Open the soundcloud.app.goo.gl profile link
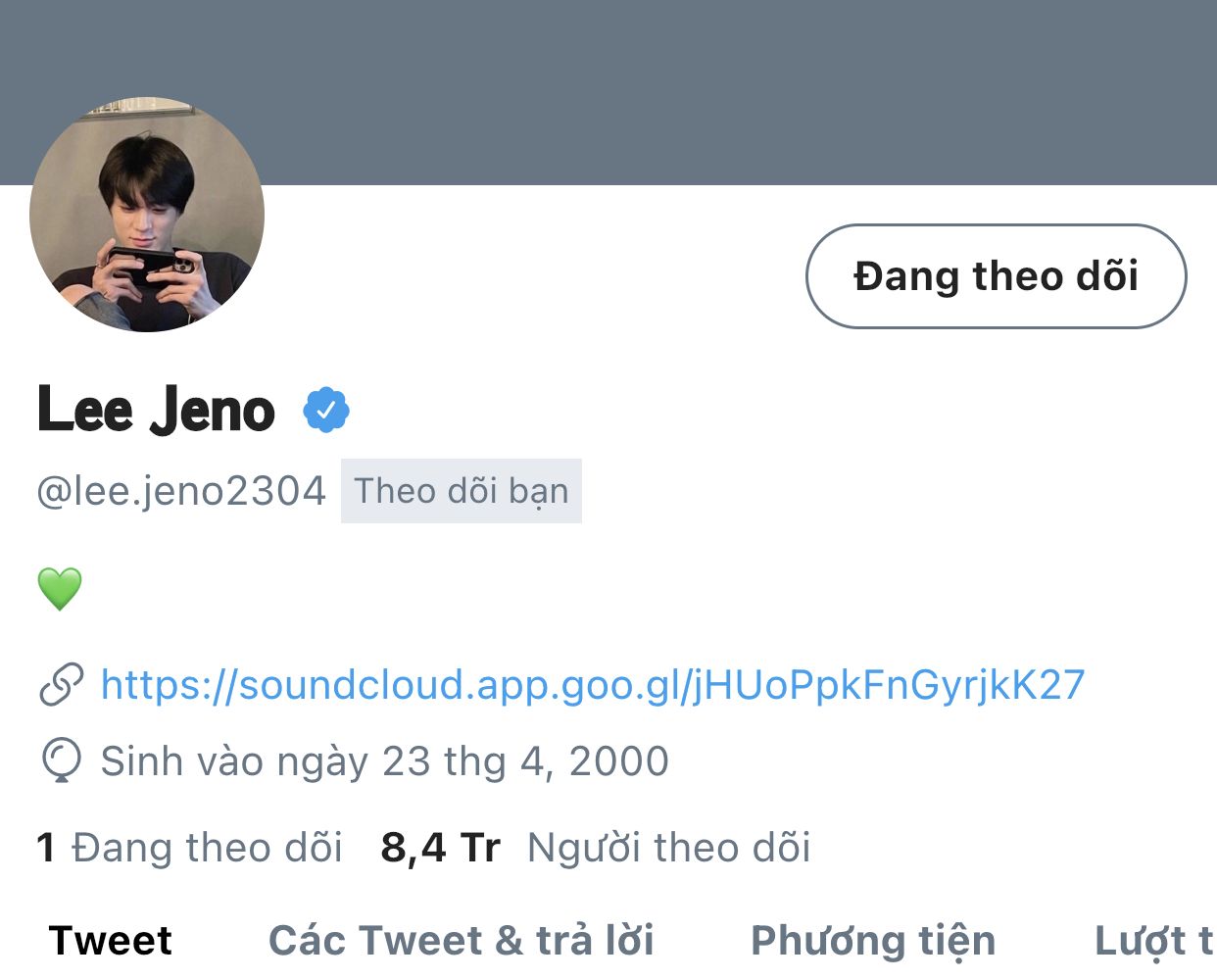1217x980 pixels. [593, 685]
